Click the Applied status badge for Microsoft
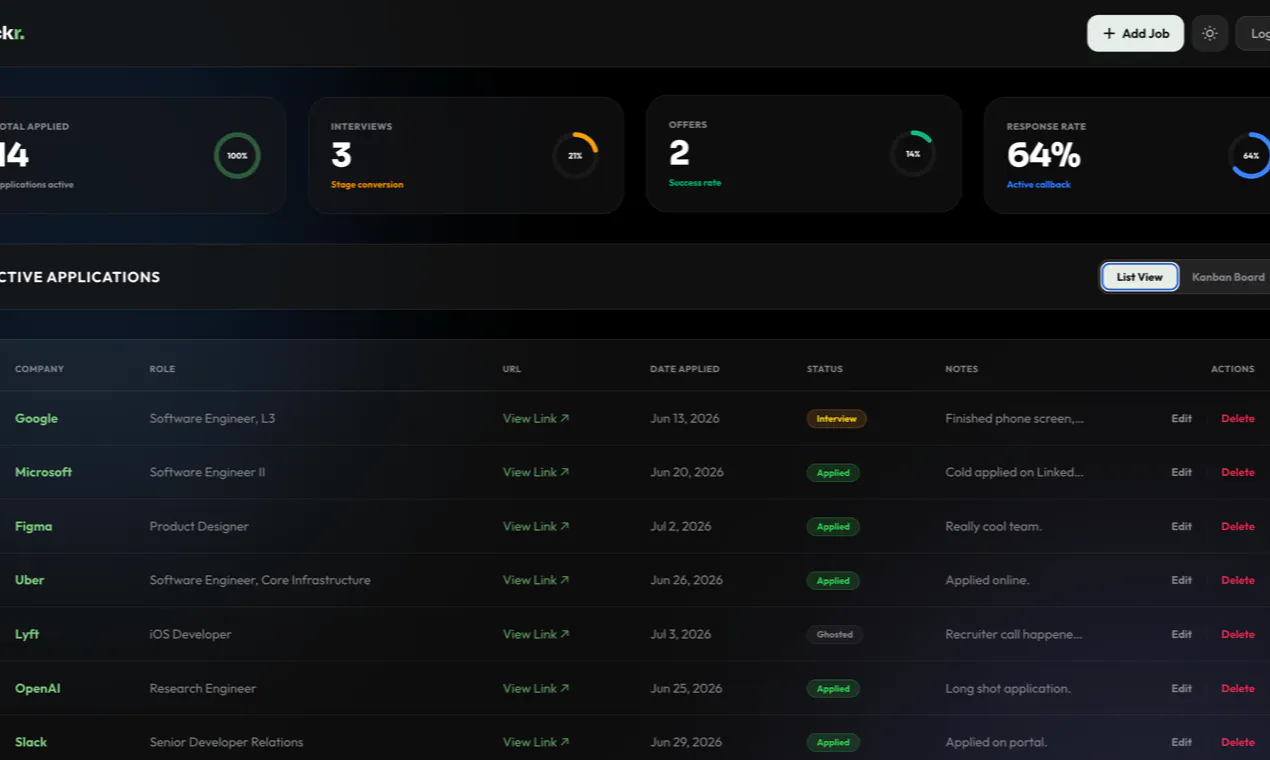The width and height of the screenshot is (1270, 760). (x=833, y=473)
